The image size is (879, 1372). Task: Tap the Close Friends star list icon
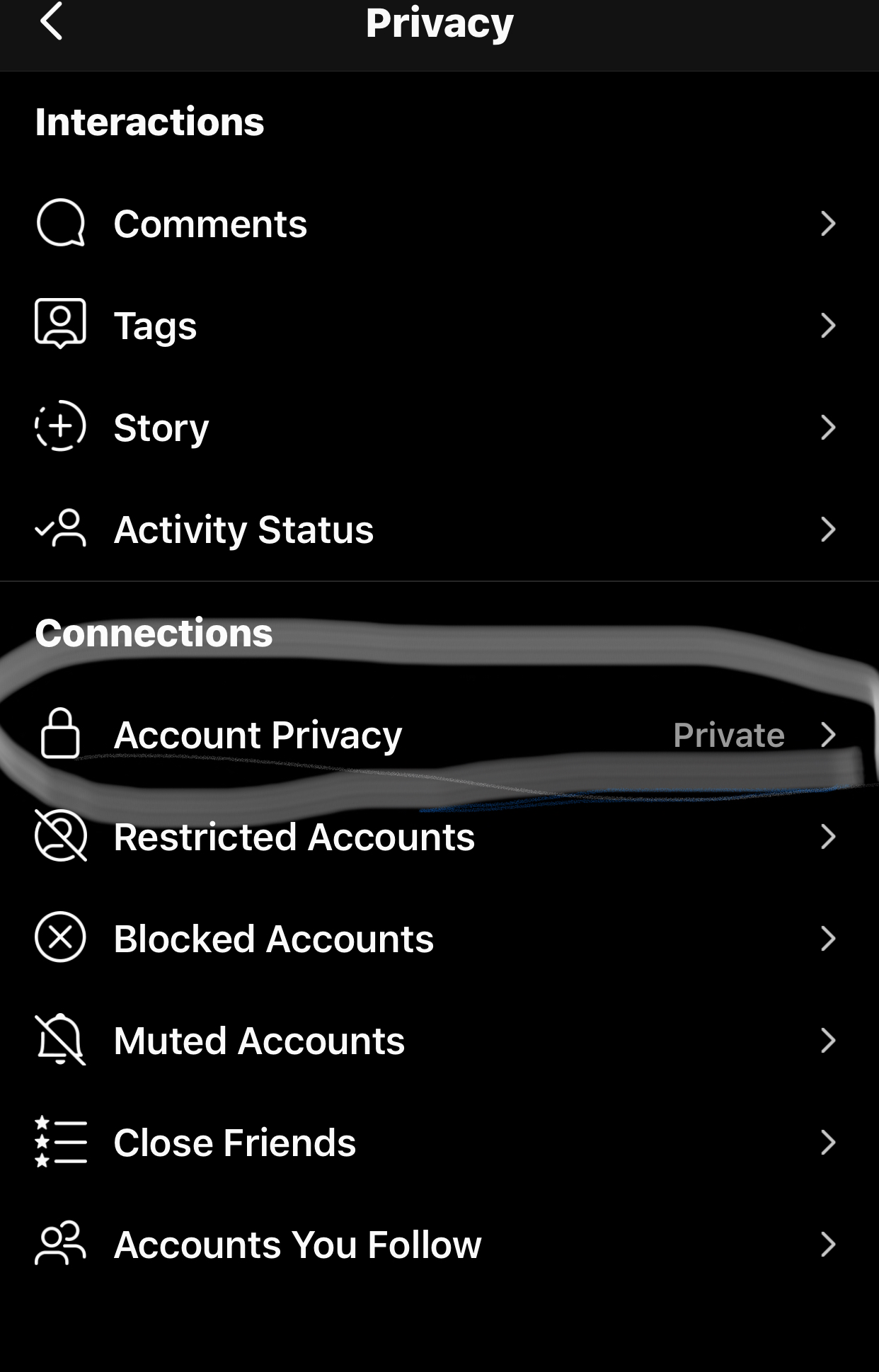click(x=61, y=1142)
